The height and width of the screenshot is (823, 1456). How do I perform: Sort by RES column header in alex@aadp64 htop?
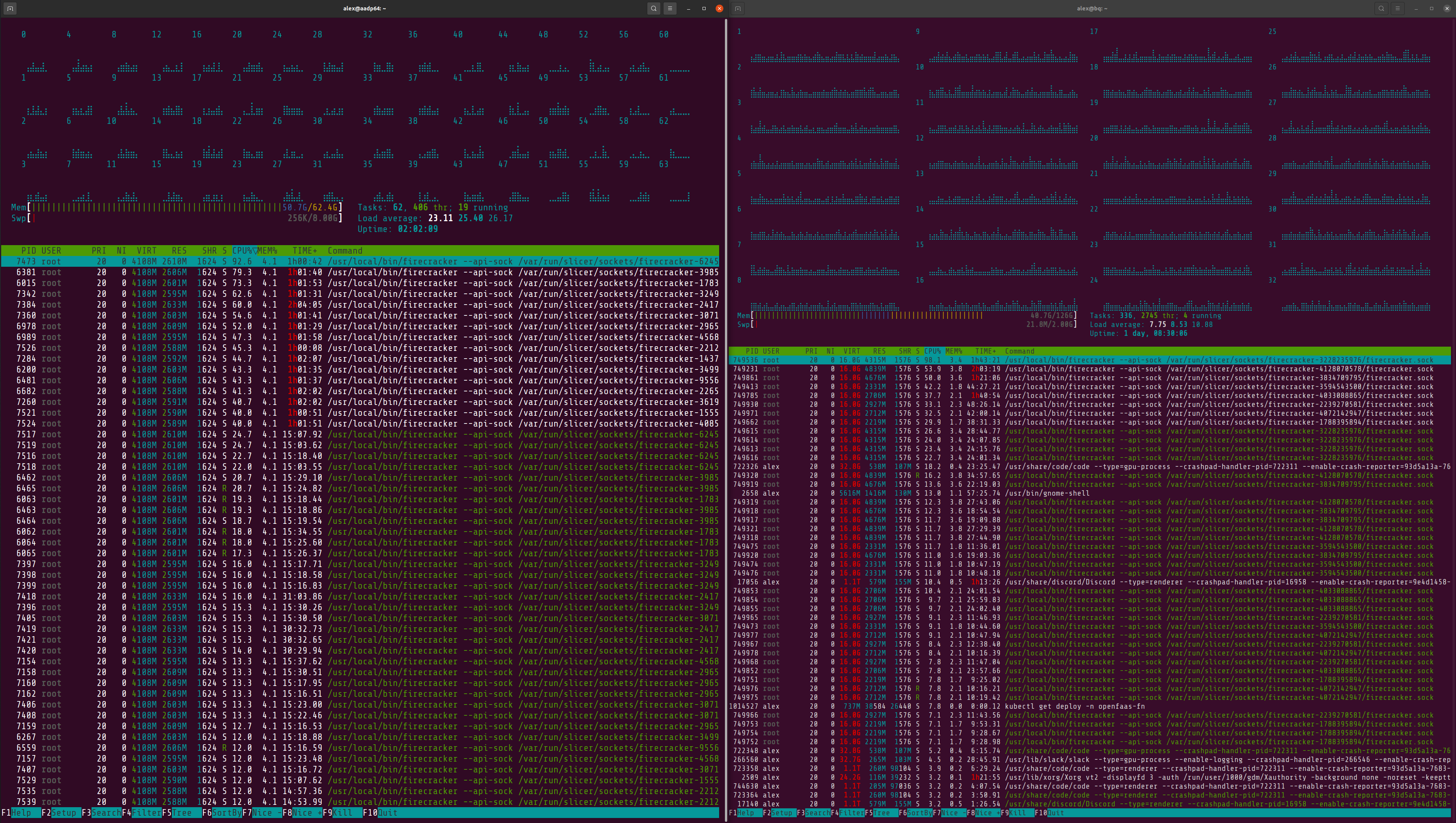[179, 251]
